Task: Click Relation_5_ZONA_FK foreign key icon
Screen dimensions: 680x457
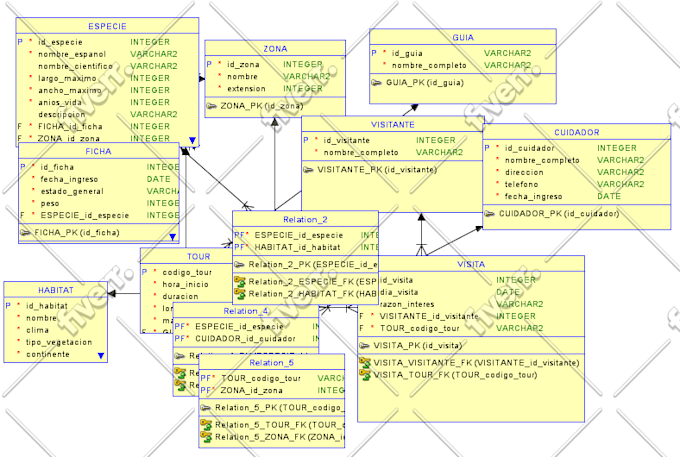Action: pos(206,437)
